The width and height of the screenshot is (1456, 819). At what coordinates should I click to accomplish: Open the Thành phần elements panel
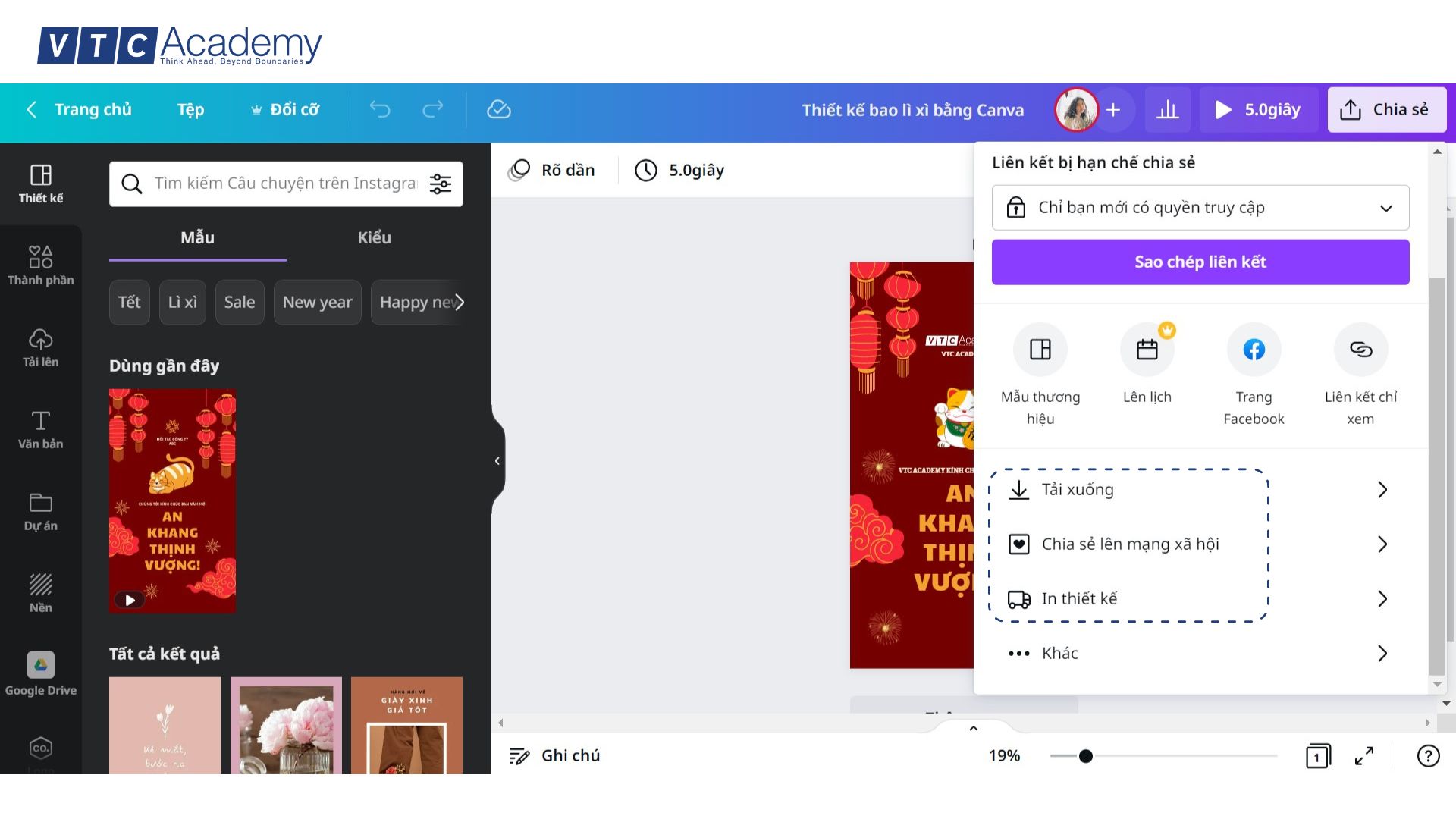pos(41,265)
